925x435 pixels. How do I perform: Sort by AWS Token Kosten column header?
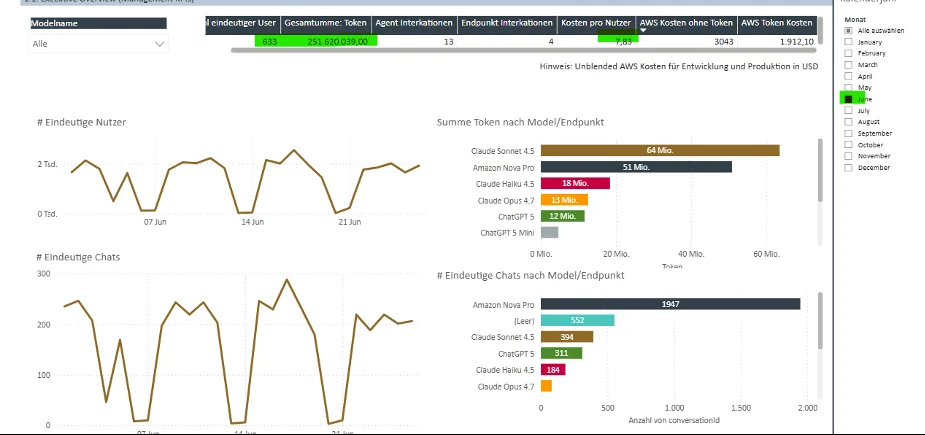776,23
